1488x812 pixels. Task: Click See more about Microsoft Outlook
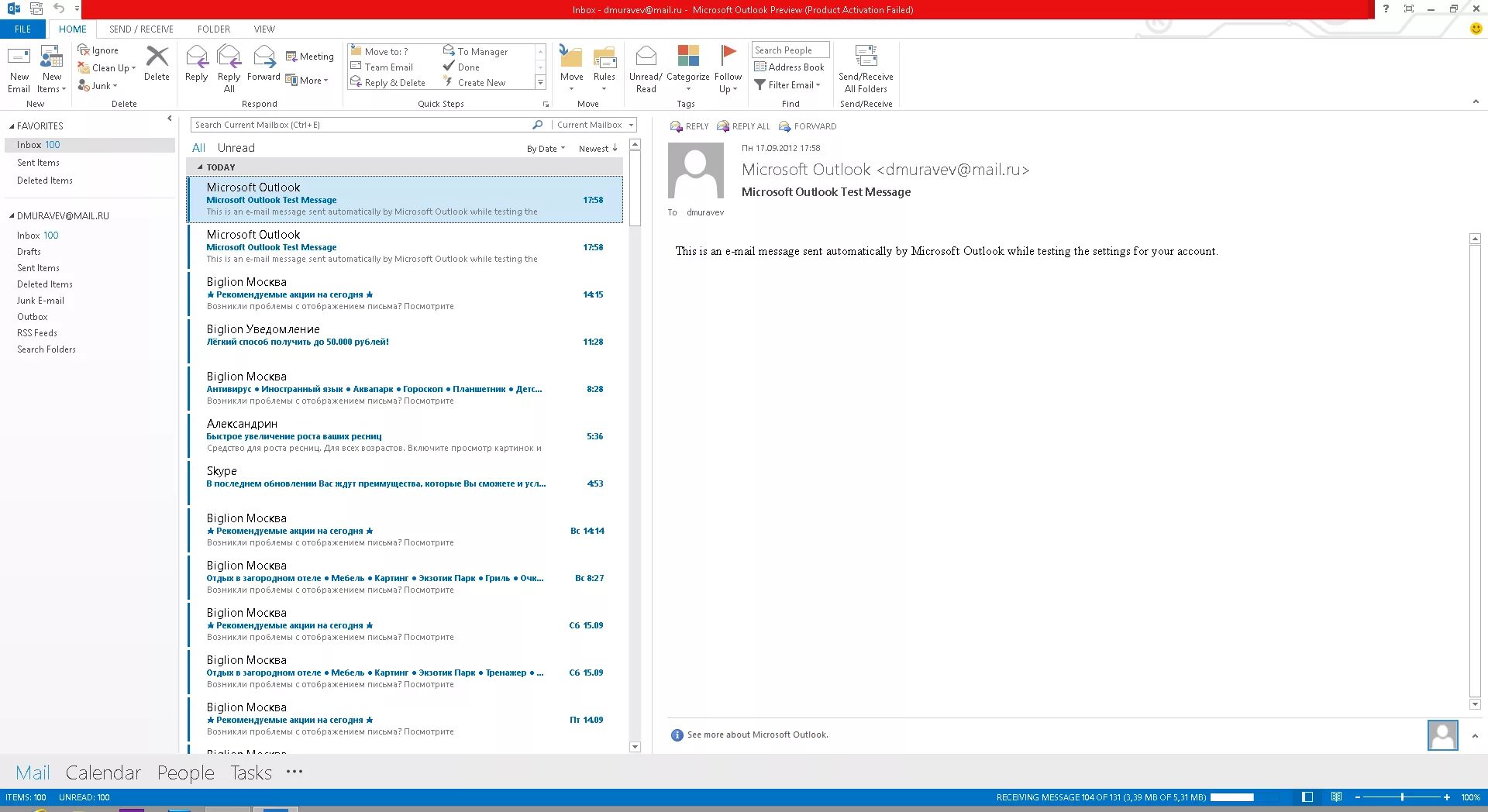757,735
